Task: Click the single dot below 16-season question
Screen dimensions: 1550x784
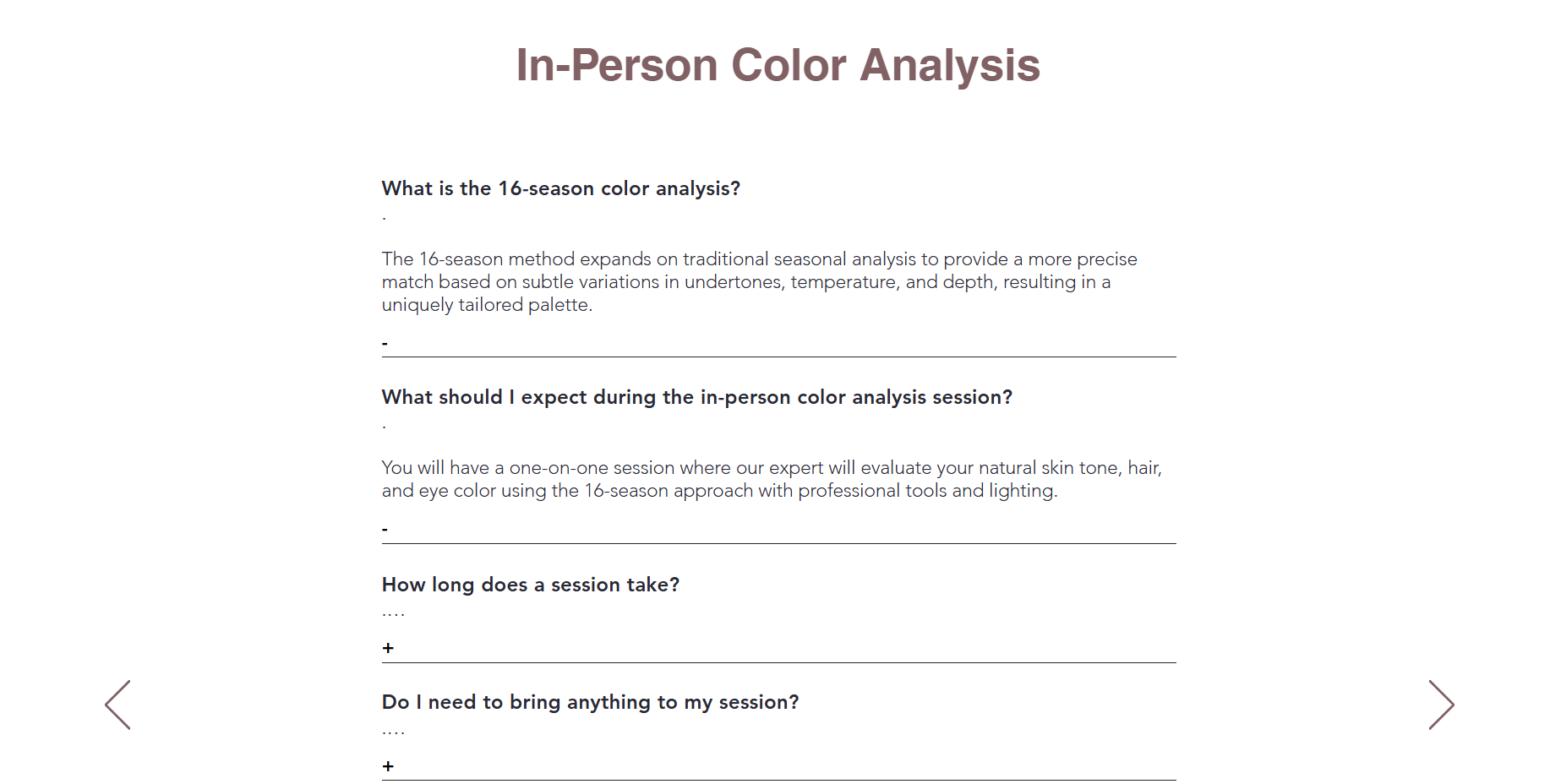Action: [384, 219]
